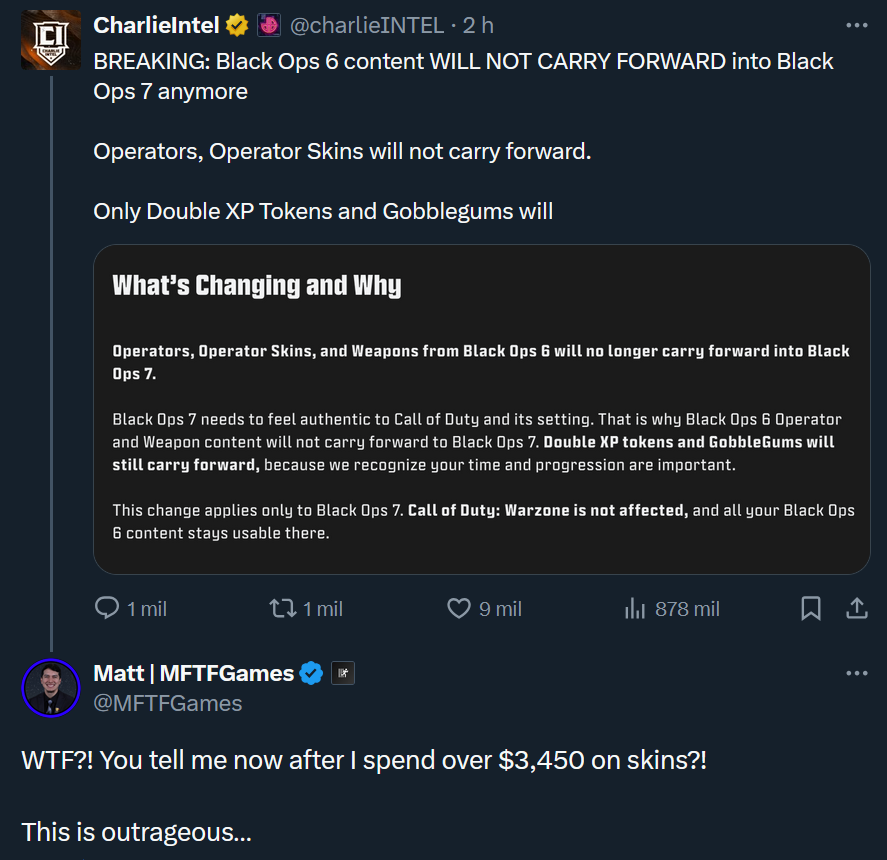The width and height of the screenshot is (887, 860).
Task: Open the @charlieINTEL handle link
Action: click(367, 25)
